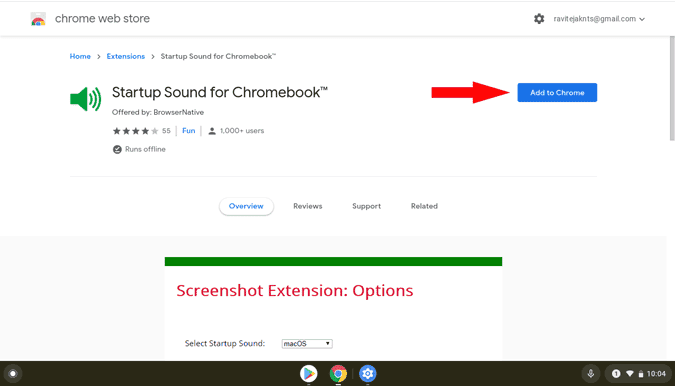This screenshot has height=386, width=675.
Task: Click the microphone icon in the shelf
Action: click(591, 374)
